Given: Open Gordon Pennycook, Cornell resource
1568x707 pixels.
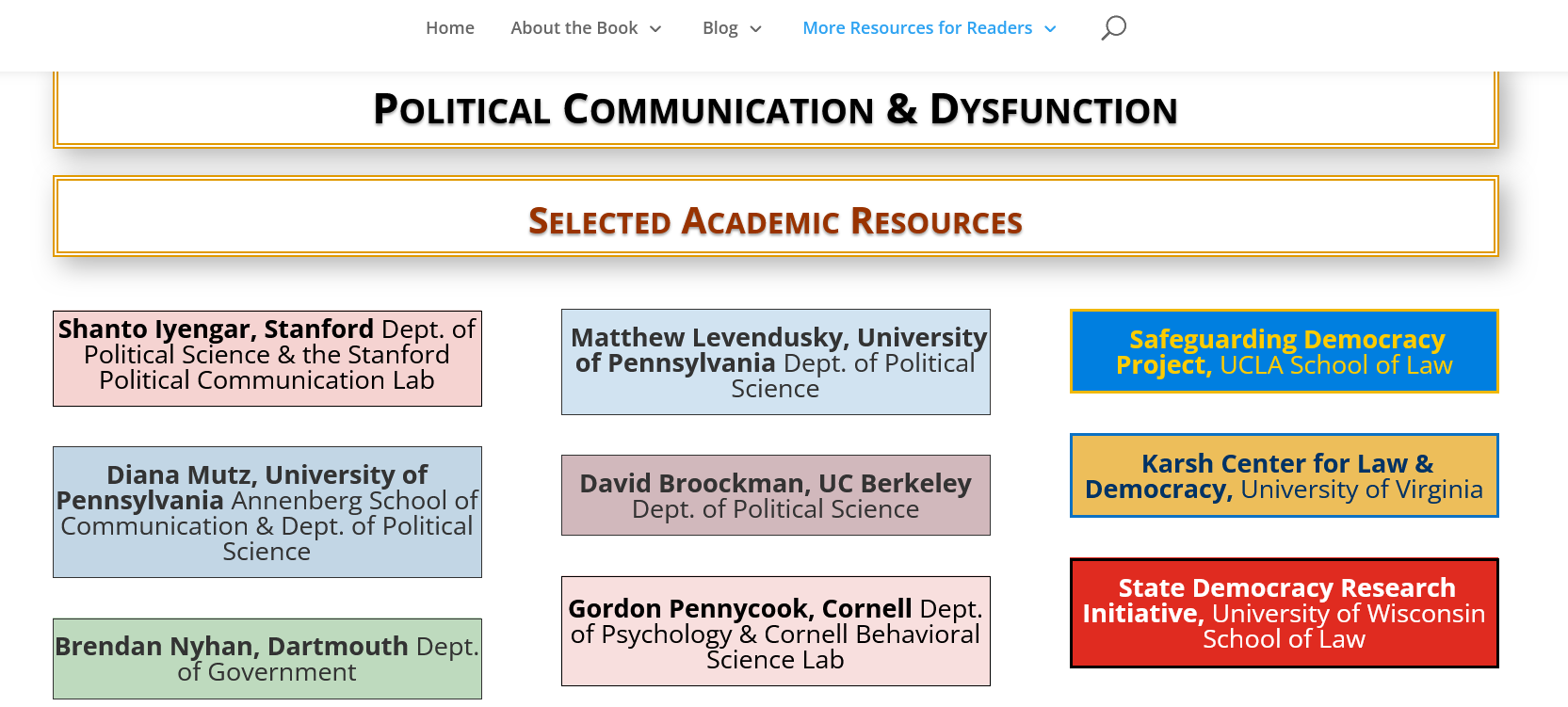Looking at the screenshot, I should point(775,631).
